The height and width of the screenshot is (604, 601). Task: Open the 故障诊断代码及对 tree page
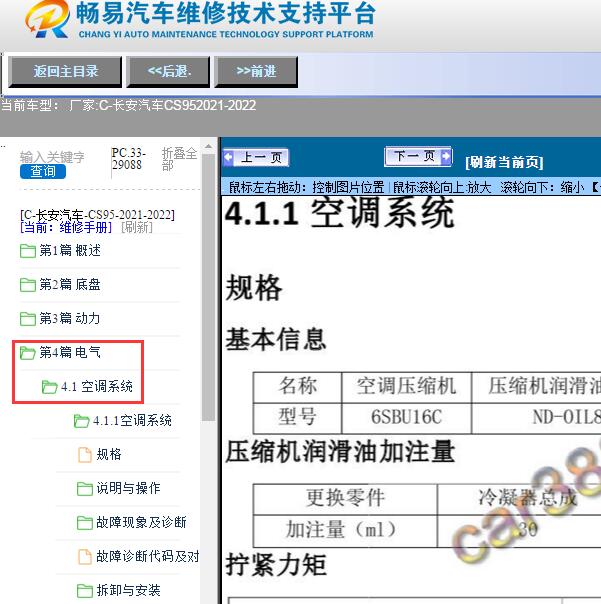tap(148, 556)
